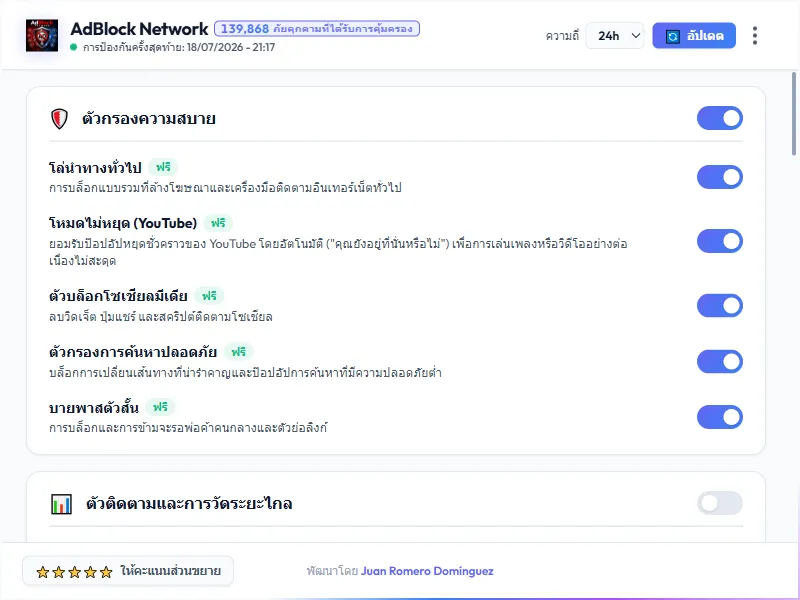Screen dimensions: 800x600
Task: Click the ความถี่ frequency label
Action: pos(562,36)
